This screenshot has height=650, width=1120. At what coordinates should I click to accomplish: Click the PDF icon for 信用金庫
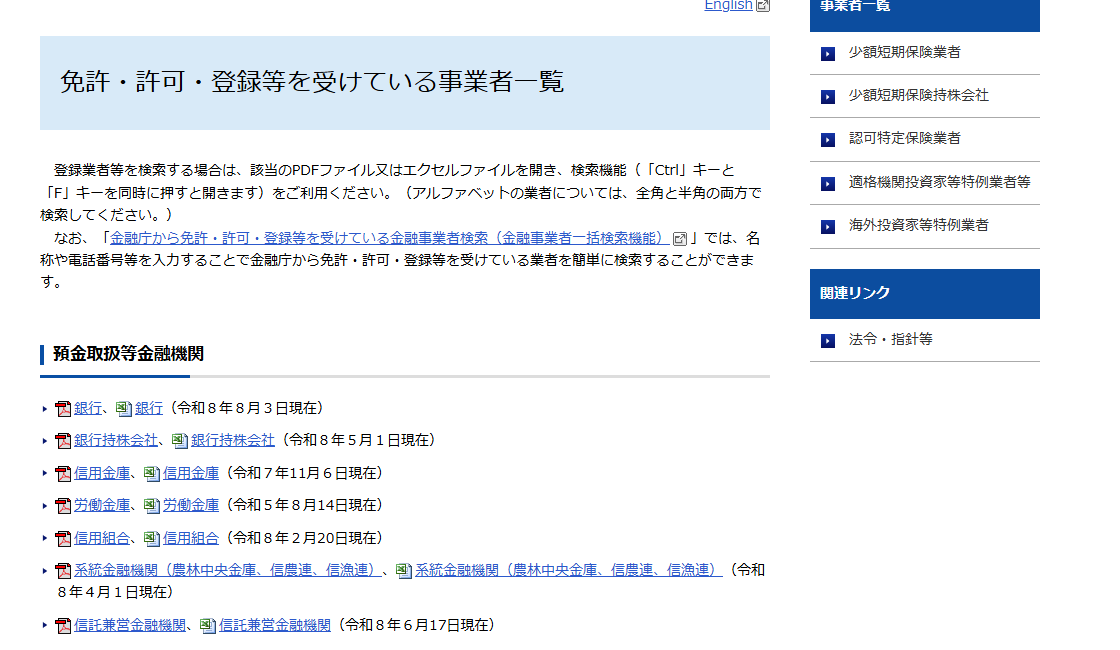[x=64, y=474]
